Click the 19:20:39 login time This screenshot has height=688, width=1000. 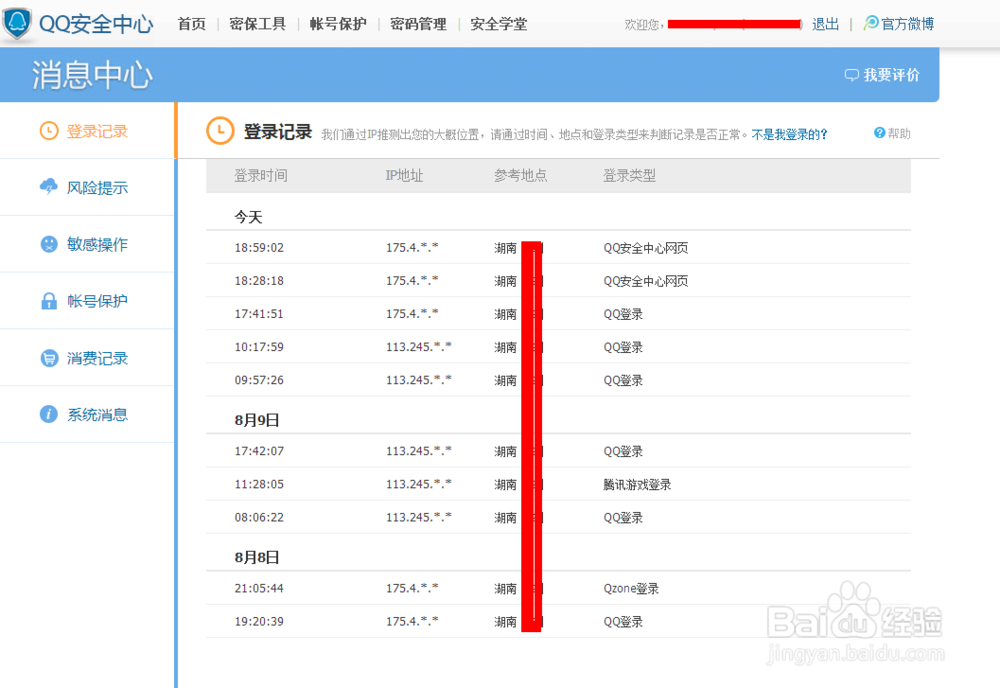[x=259, y=621]
